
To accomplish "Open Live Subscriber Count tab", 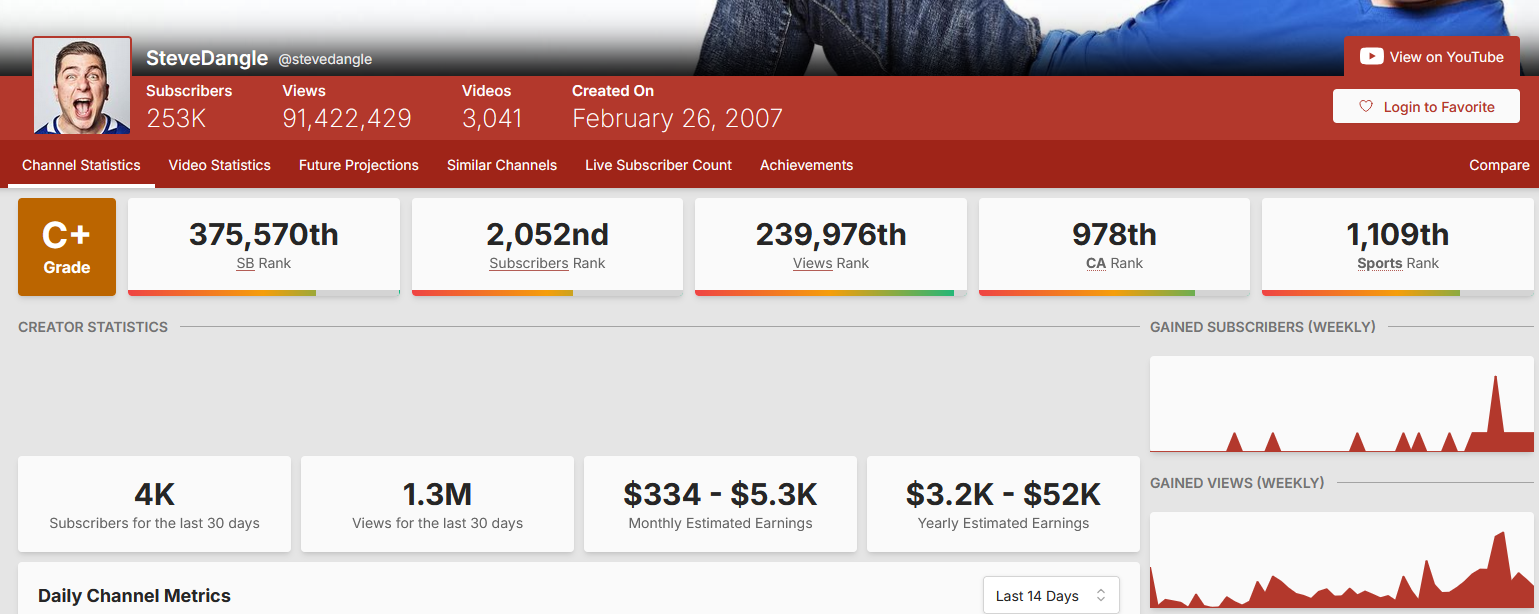I will pos(659,165).
